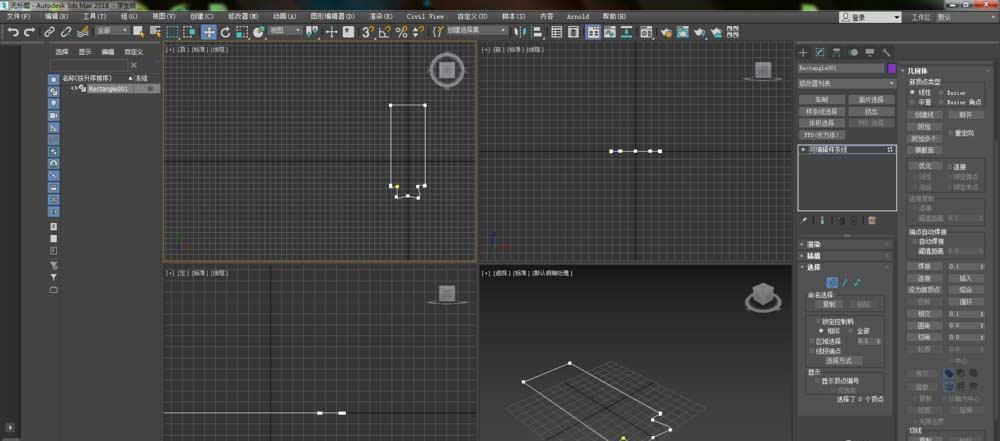The image size is (1000, 441).
Task: Toggle the 3D Snaps button
Action: (368, 32)
